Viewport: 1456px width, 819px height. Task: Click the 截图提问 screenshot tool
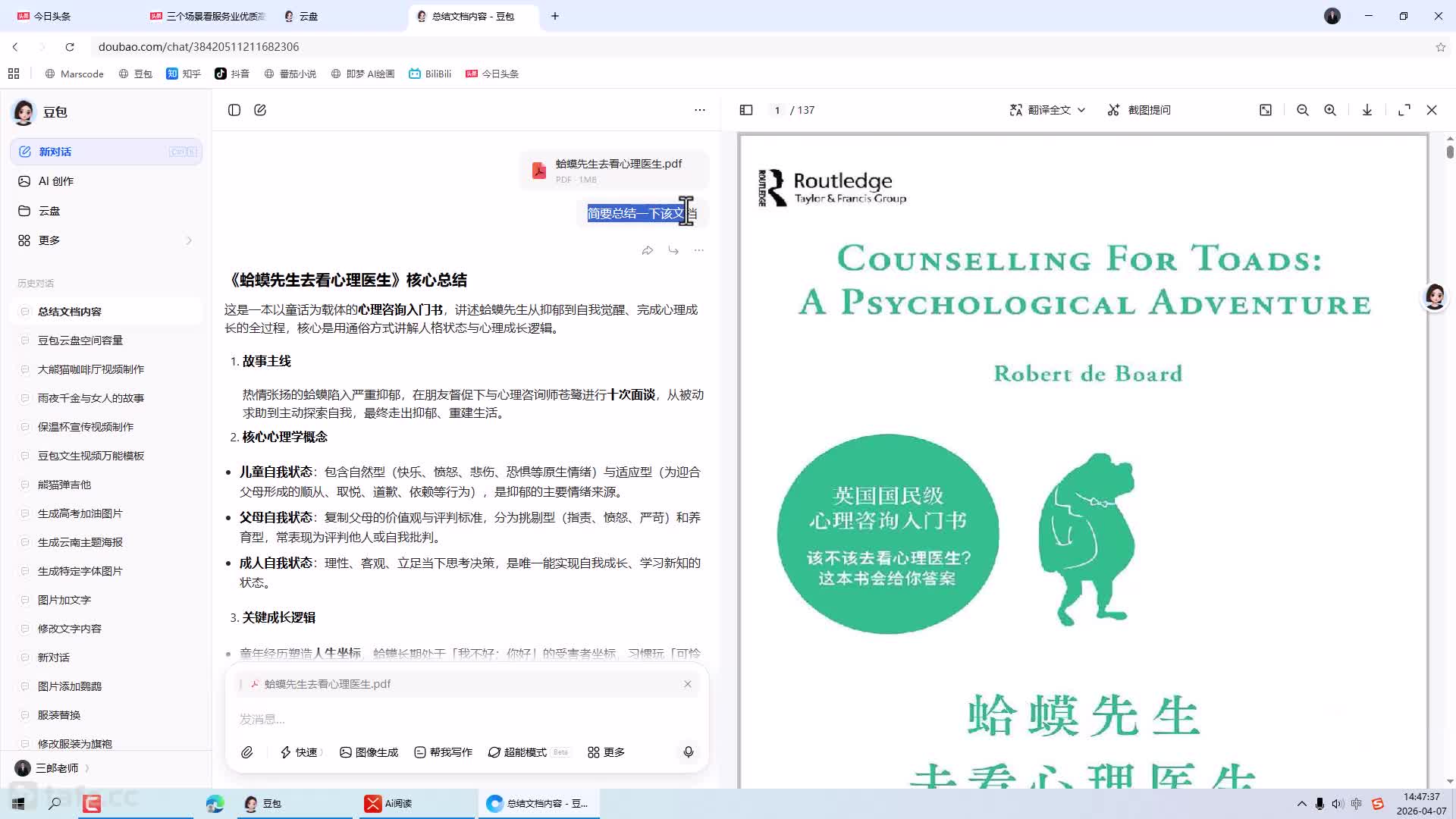tap(1139, 110)
